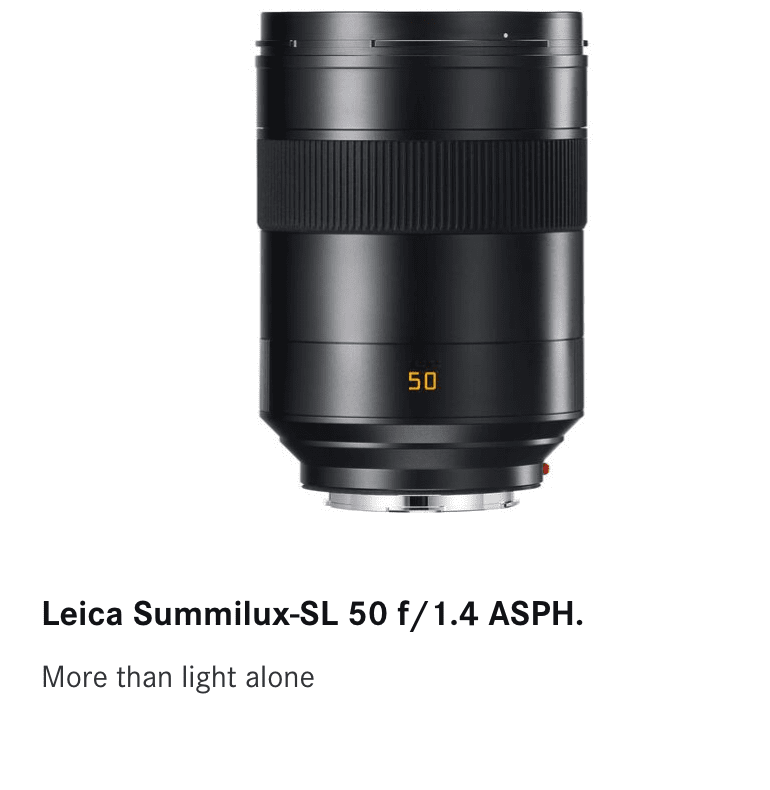Click the silver bayonet mount at lens base
Image resolution: width=770 pixels, height=790 pixels.
click(x=421, y=502)
